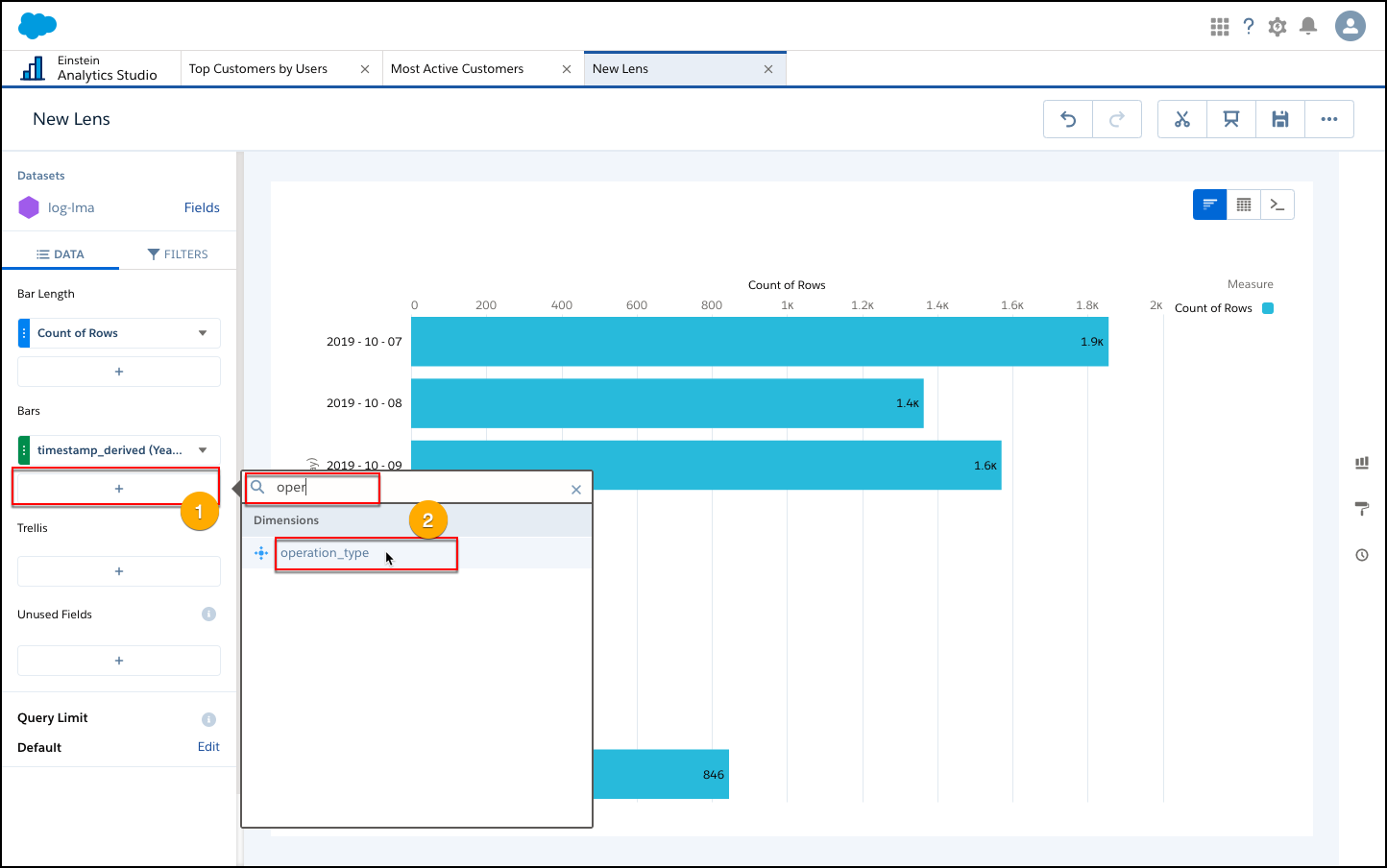Close the Top Customers by Users tab
Screen dimensions: 1387x868
[x=365, y=69]
